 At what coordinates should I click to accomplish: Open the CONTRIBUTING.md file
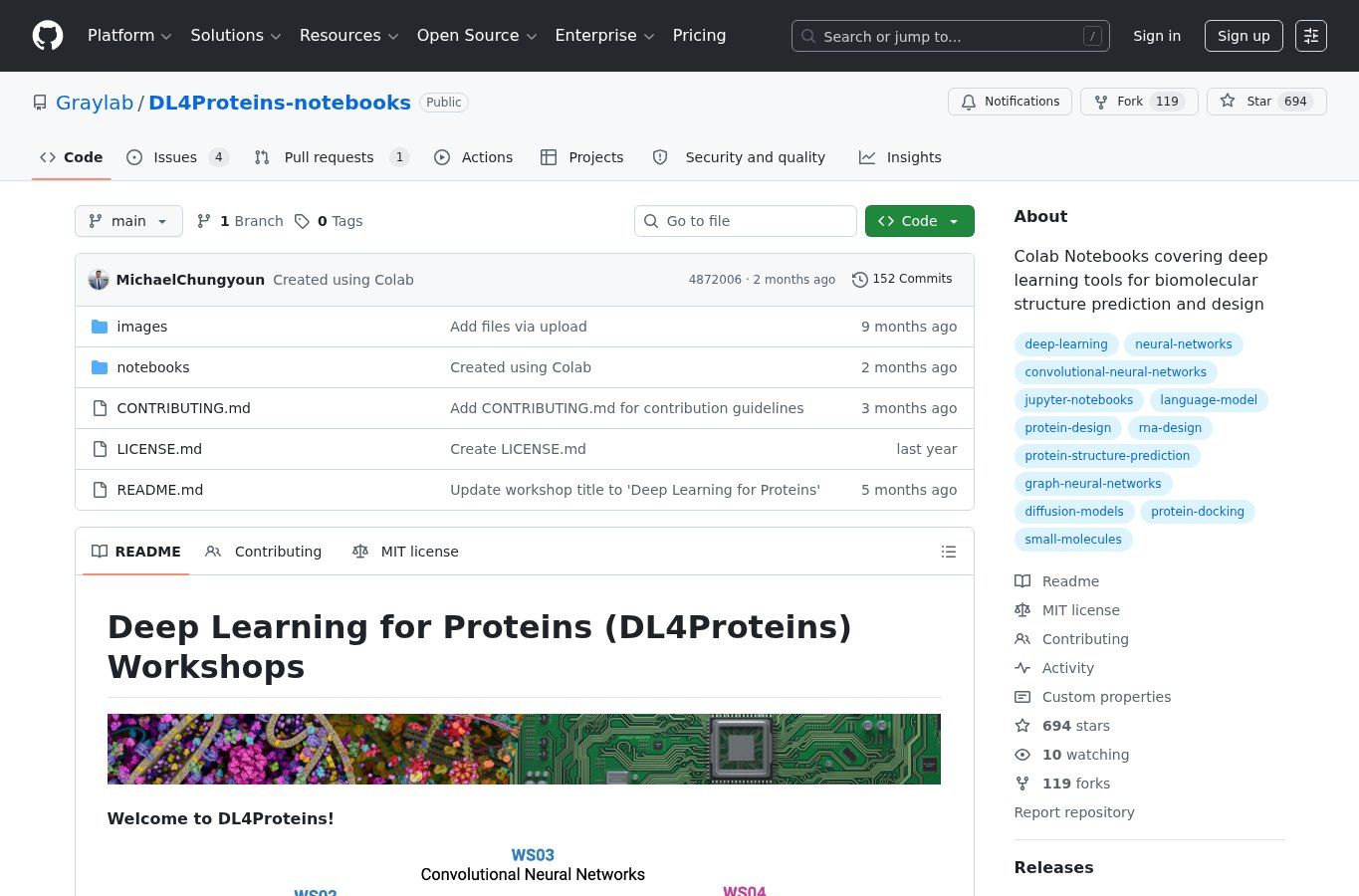pos(183,408)
